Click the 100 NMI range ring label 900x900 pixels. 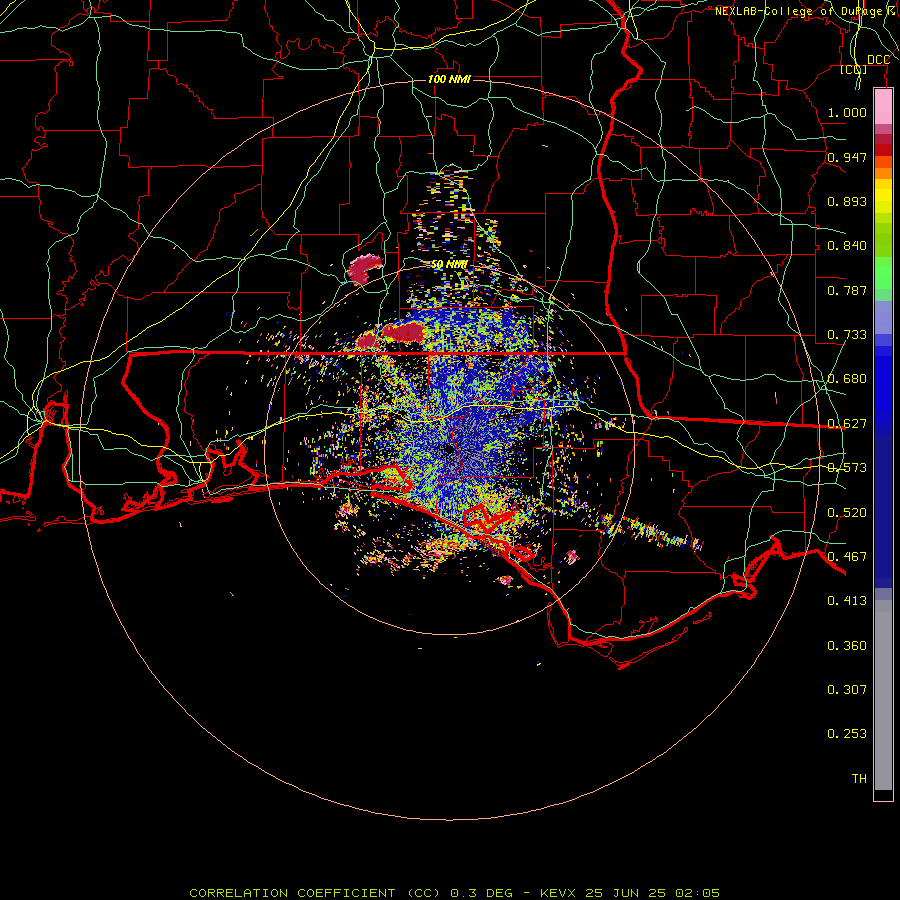[449, 79]
